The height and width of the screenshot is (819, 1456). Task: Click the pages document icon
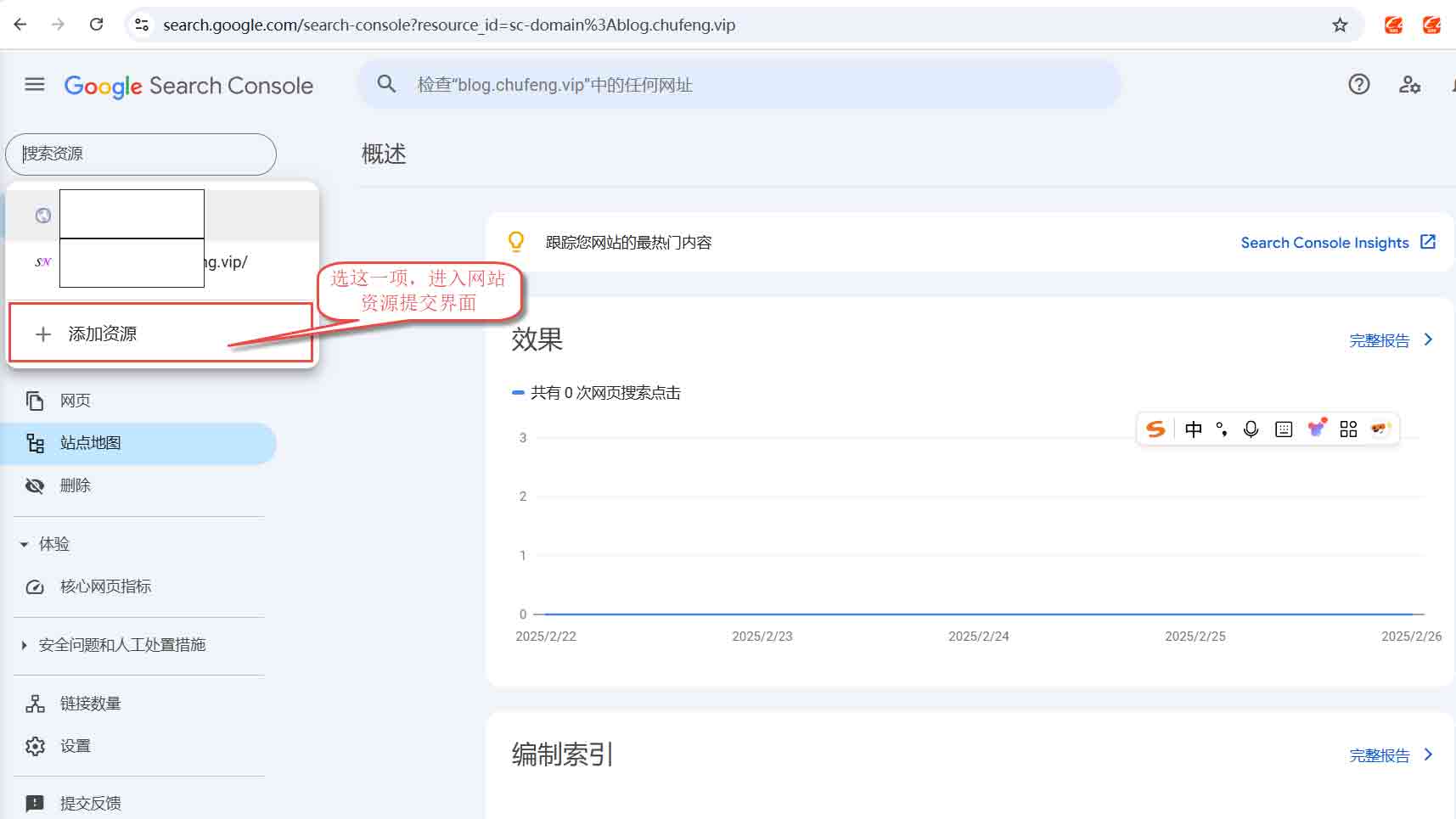(x=35, y=401)
